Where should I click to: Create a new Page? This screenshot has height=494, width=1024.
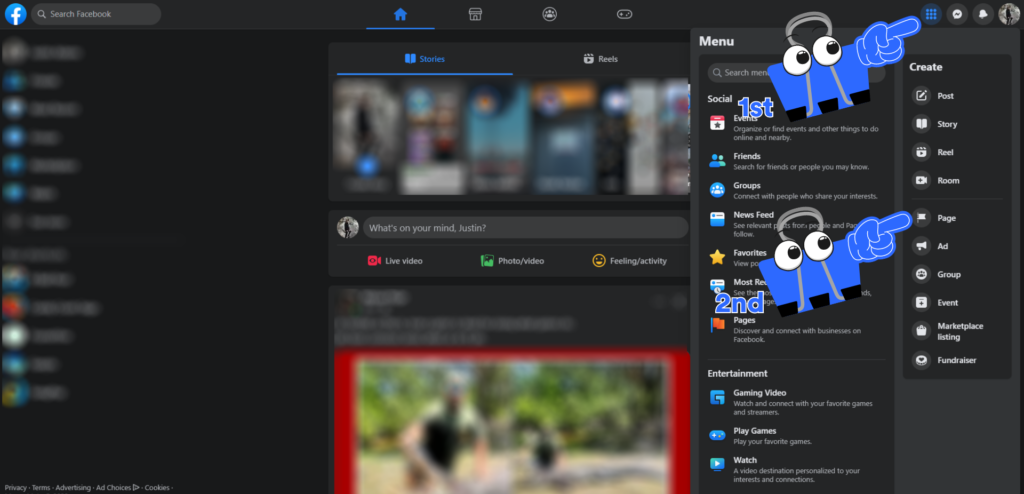pyautogui.click(x=957, y=218)
